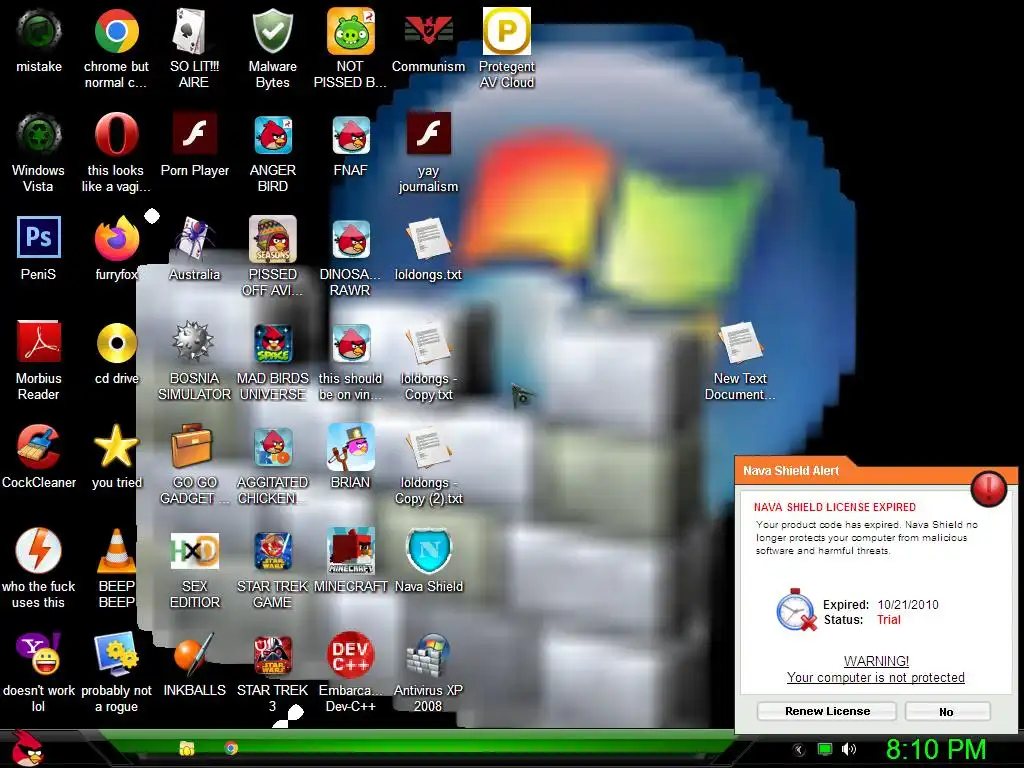1024x768 pixels.
Task: Open the 'loldongs - Copy (2).txt' file
Action: pos(428,447)
